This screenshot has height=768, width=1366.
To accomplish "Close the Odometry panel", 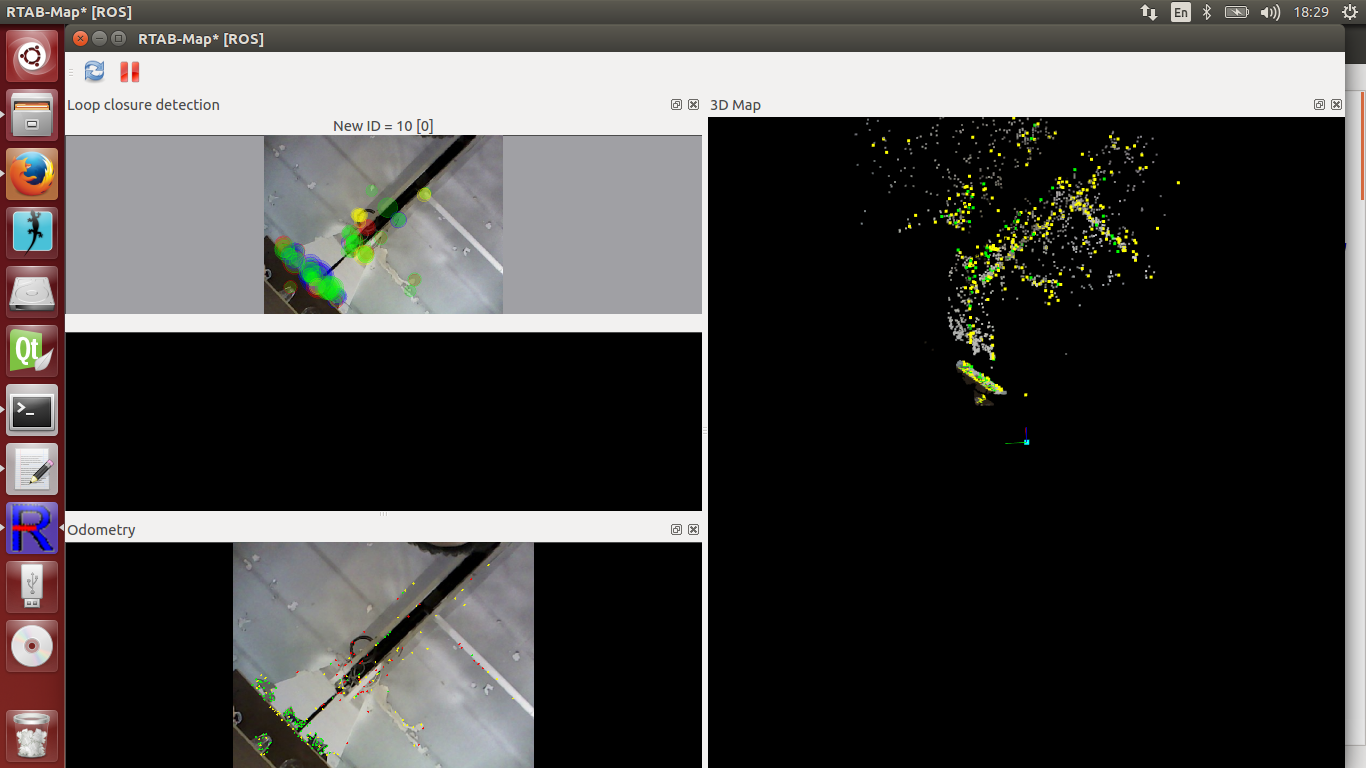I will [693, 529].
